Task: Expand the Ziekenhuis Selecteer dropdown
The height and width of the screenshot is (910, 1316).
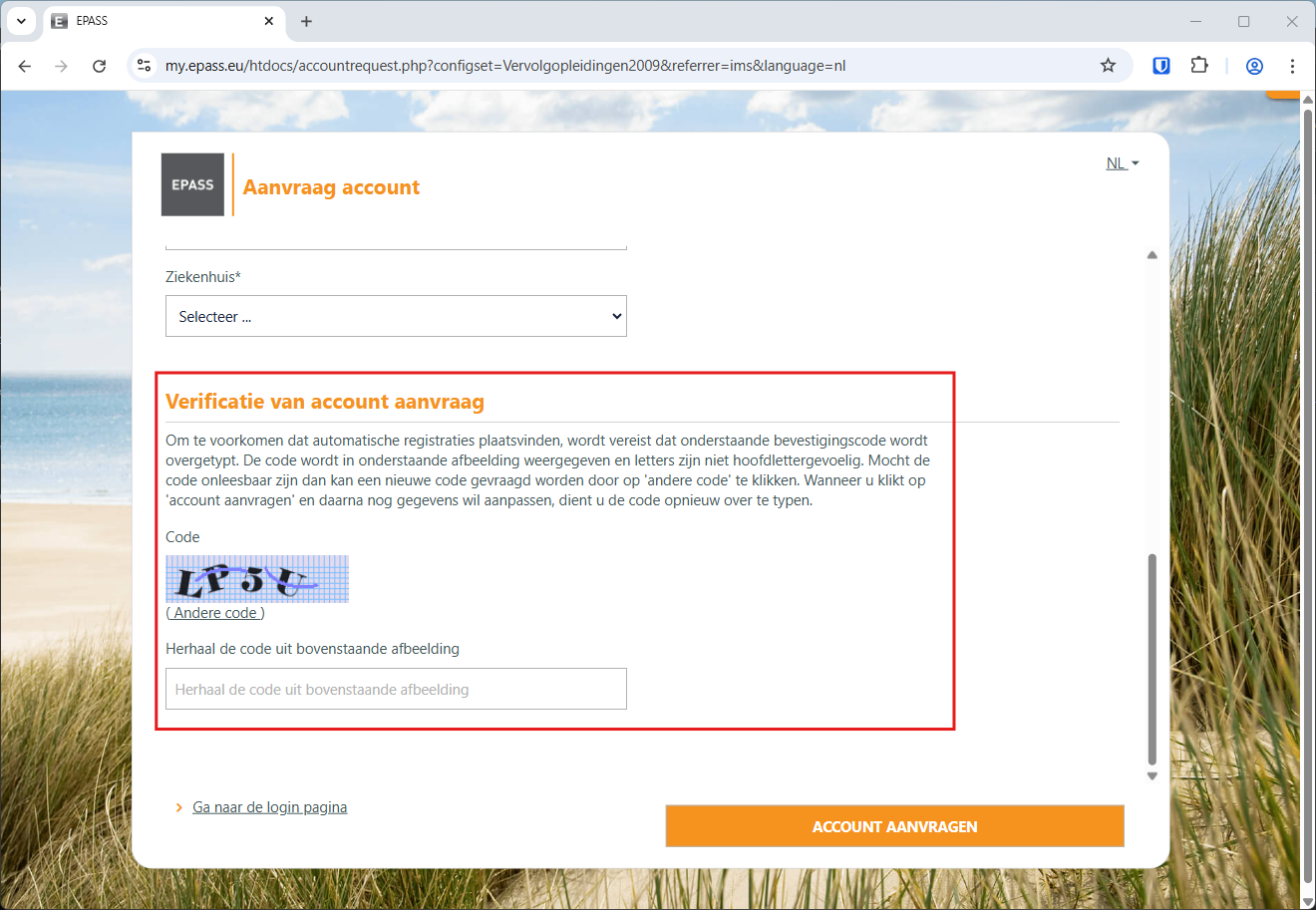Action: (x=396, y=316)
